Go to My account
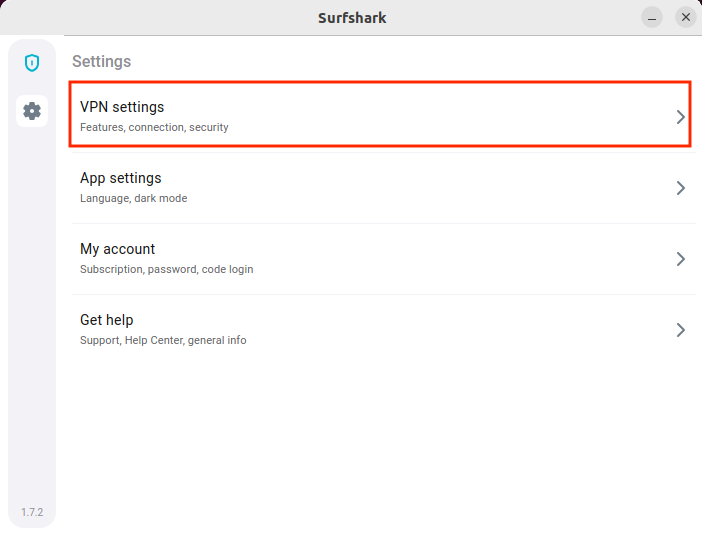Screen dimensions: 702x535 pyautogui.click(x=118, y=249)
